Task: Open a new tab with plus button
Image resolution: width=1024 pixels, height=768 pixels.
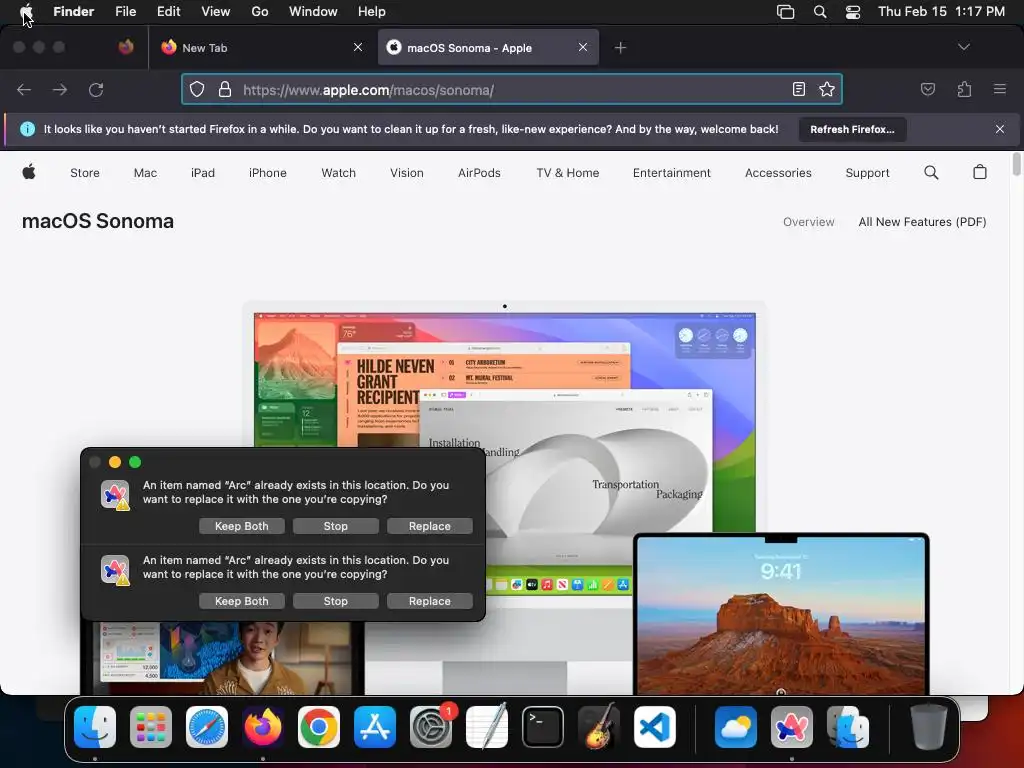Action: (620, 48)
